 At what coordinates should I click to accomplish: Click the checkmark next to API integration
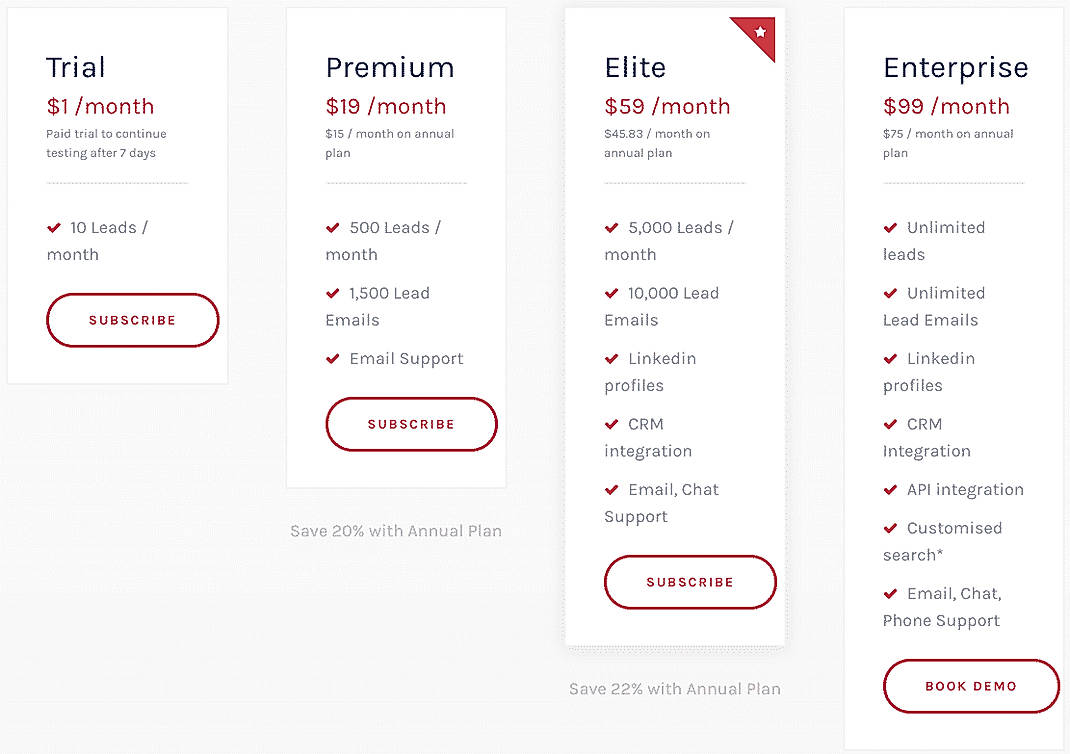(890, 490)
